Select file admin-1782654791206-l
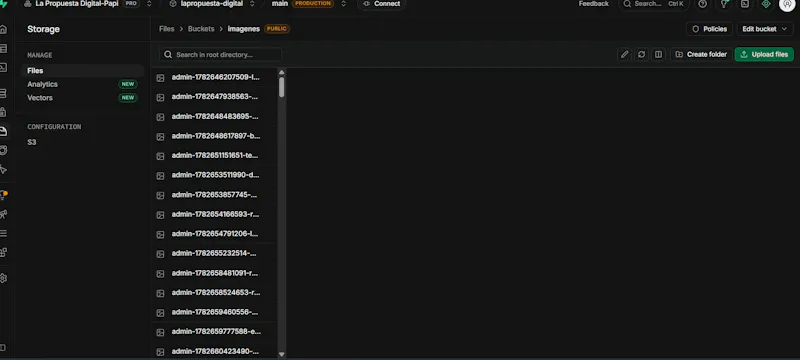 coord(214,234)
